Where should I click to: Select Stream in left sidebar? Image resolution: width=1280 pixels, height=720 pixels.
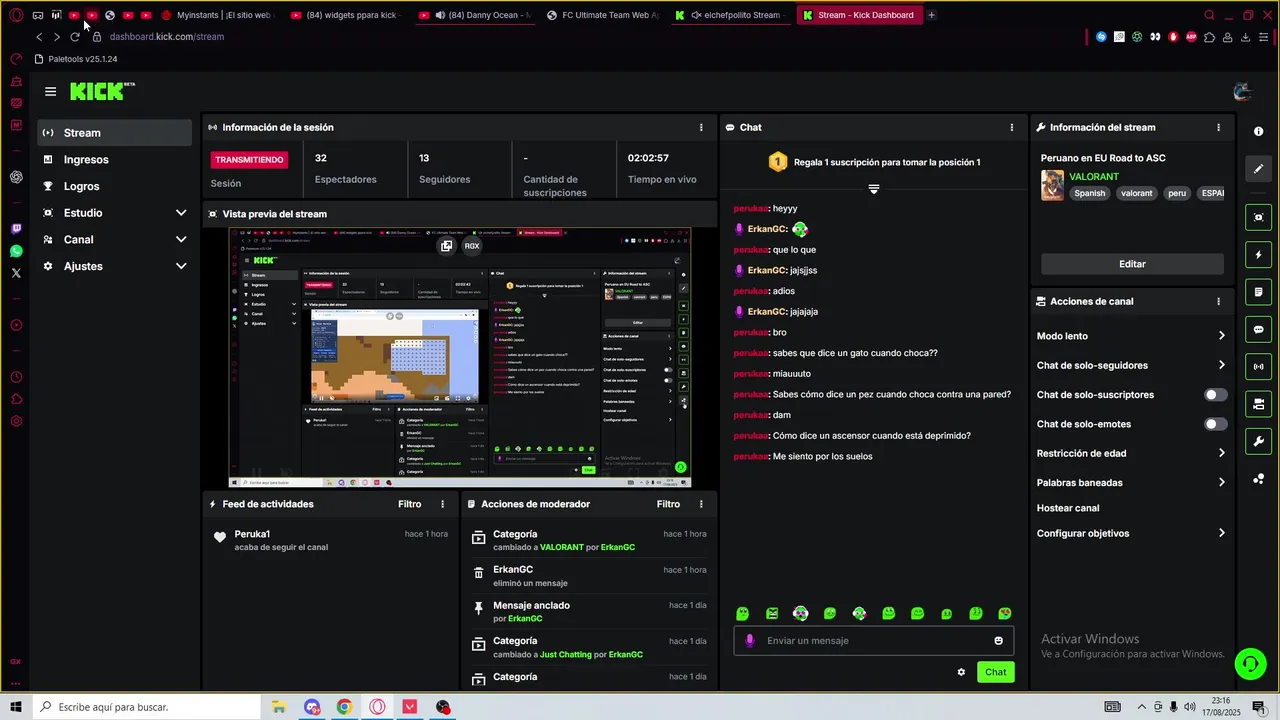(x=115, y=133)
